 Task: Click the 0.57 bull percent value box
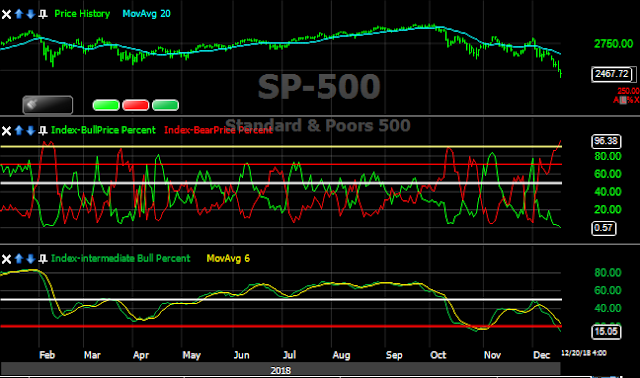[x=603, y=228]
